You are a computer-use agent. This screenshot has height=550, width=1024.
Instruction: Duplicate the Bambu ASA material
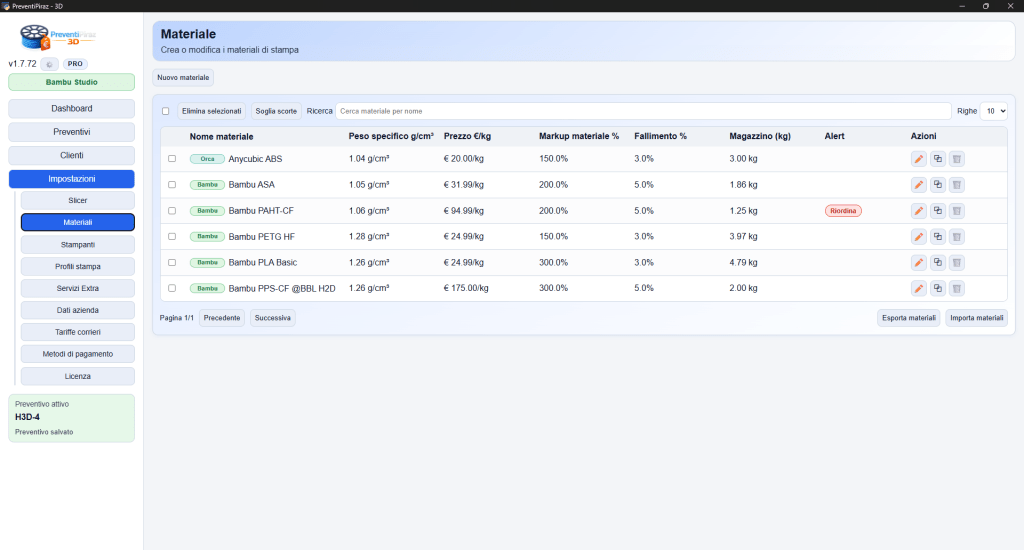937,185
